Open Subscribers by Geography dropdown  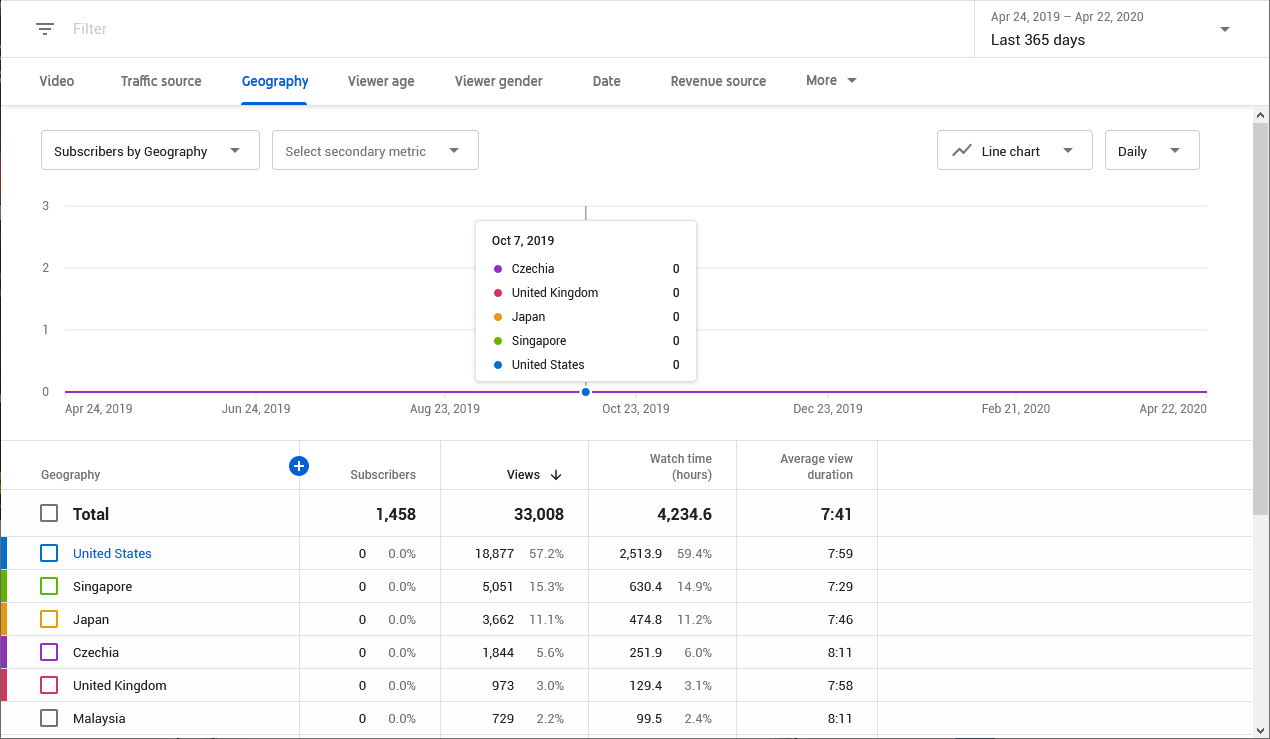150,150
